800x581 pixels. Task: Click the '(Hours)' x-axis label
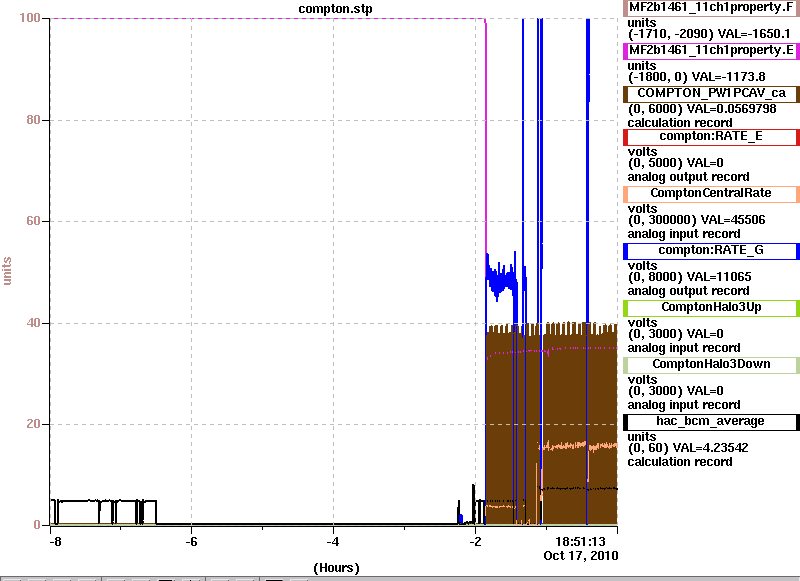point(336,568)
